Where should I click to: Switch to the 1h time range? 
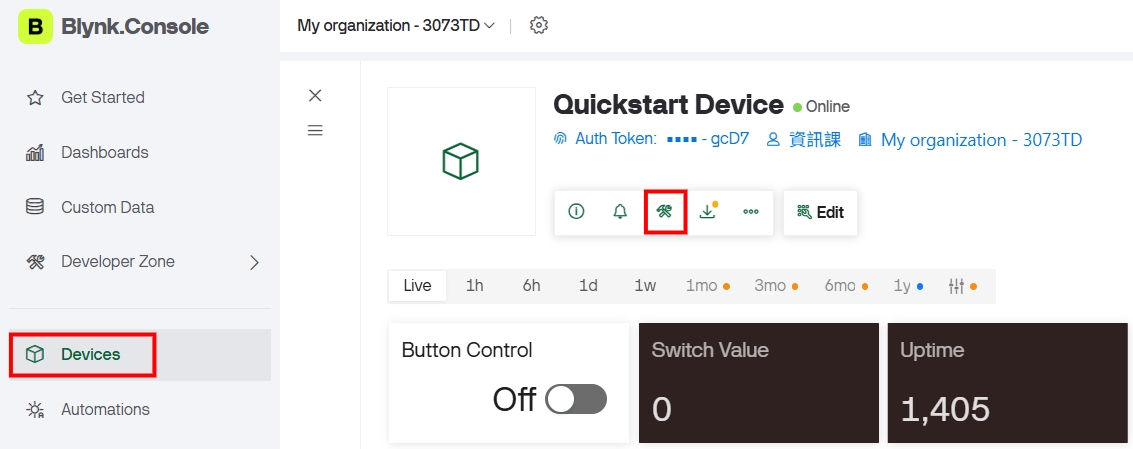(x=474, y=286)
